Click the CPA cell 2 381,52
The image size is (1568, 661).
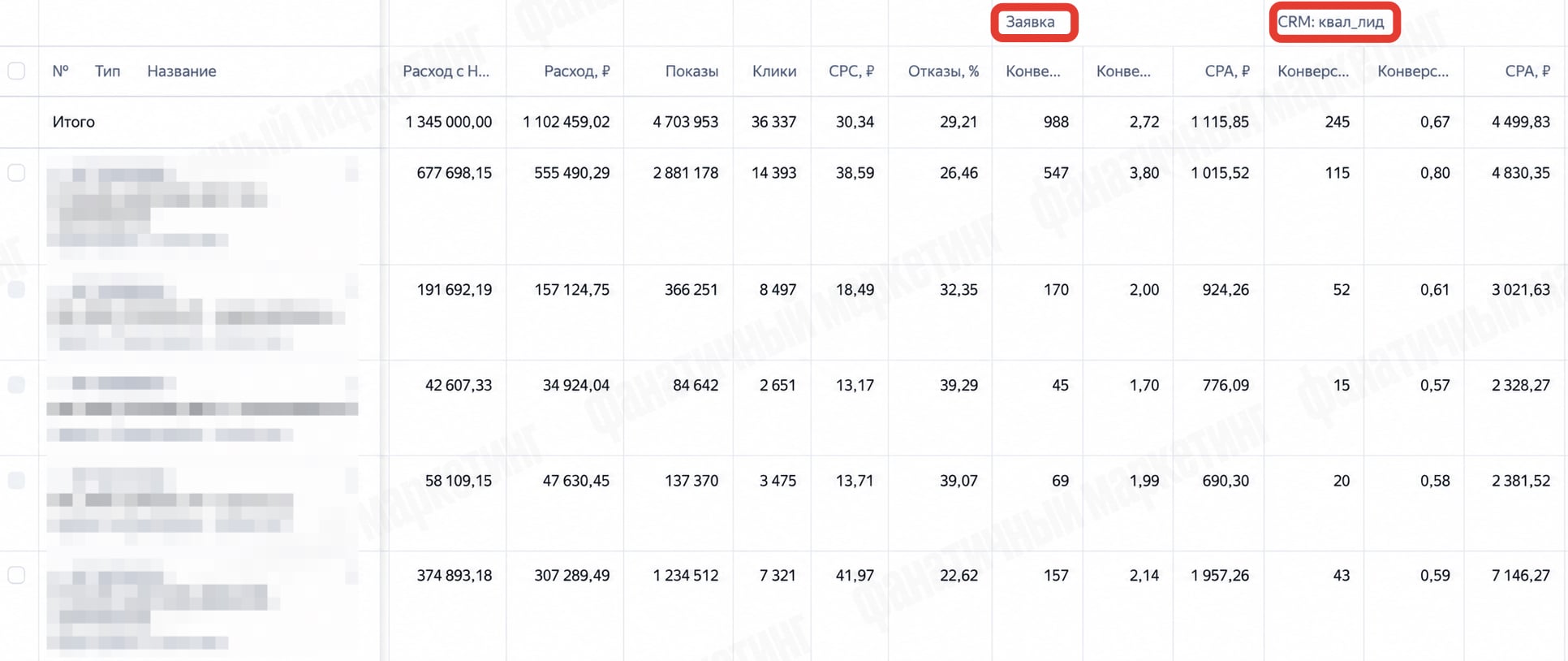pyautogui.click(x=1521, y=481)
